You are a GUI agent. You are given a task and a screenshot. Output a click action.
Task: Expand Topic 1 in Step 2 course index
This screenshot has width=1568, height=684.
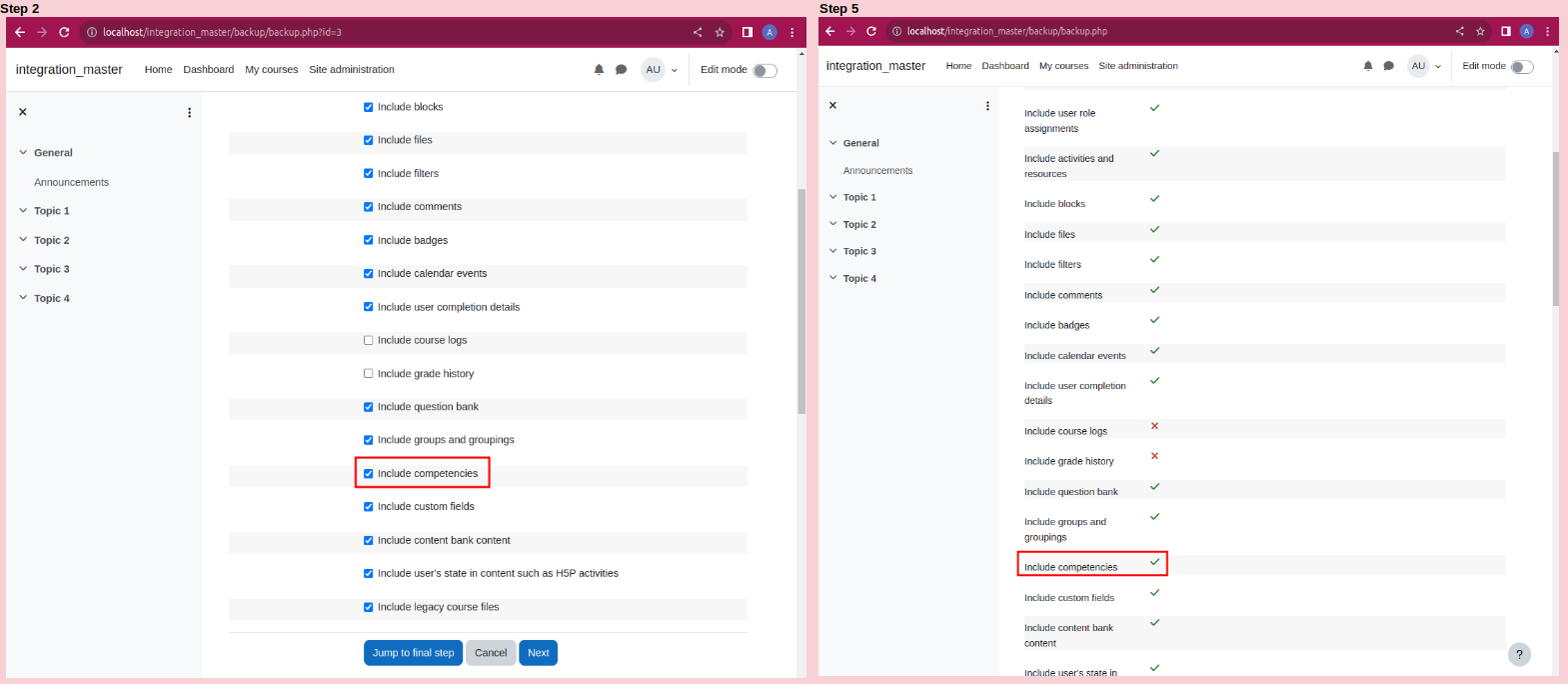click(x=23, y=211)
